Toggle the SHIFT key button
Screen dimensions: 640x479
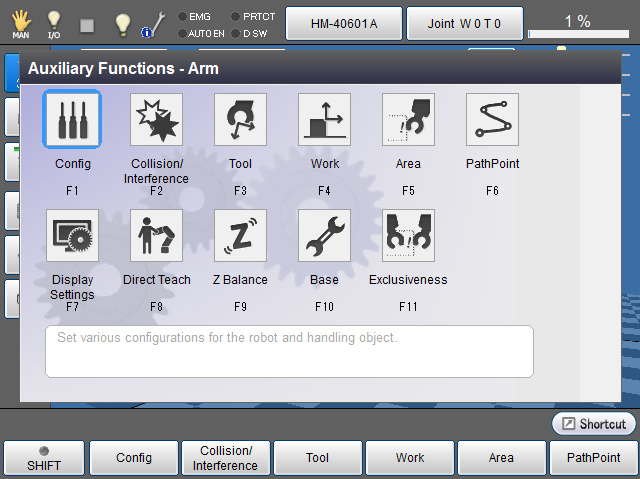[x=43, y=458]
